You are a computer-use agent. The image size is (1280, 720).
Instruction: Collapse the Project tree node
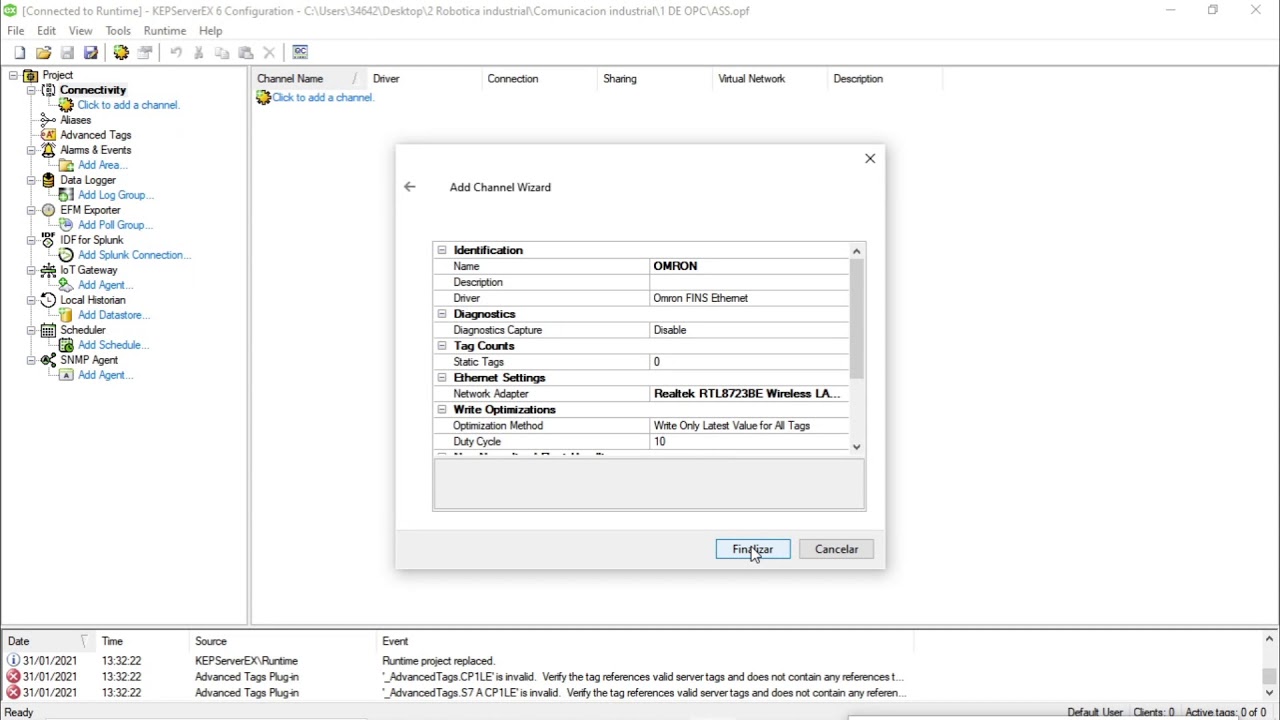tap(14, 75)
